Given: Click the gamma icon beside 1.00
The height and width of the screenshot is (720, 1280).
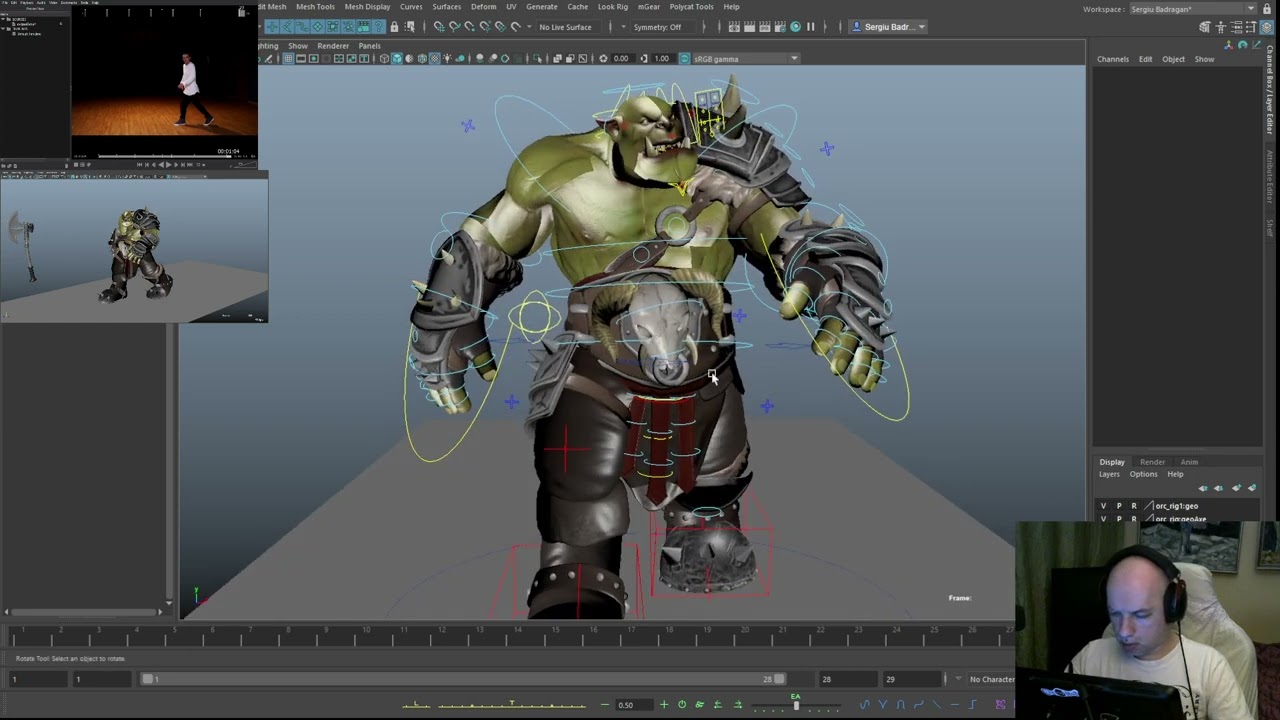Looking at the screenshot, I should click(644, 58).
